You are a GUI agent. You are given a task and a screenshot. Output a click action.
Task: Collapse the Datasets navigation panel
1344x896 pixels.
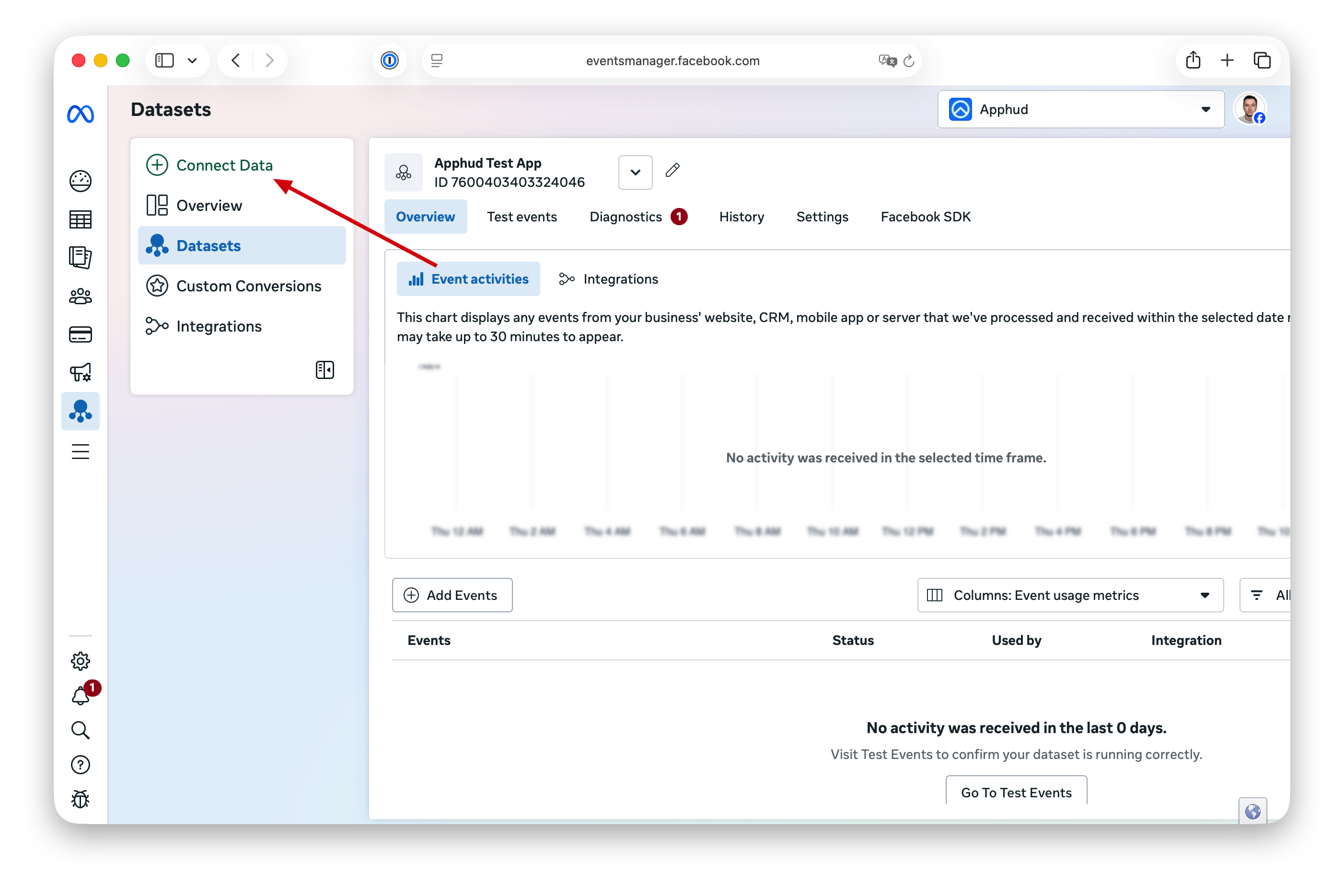[x=324, y=370]
